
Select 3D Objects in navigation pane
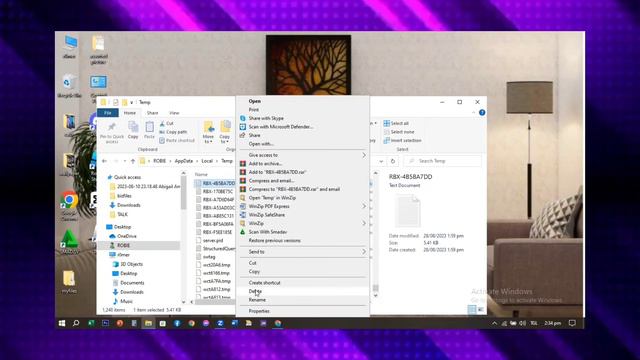131,264
